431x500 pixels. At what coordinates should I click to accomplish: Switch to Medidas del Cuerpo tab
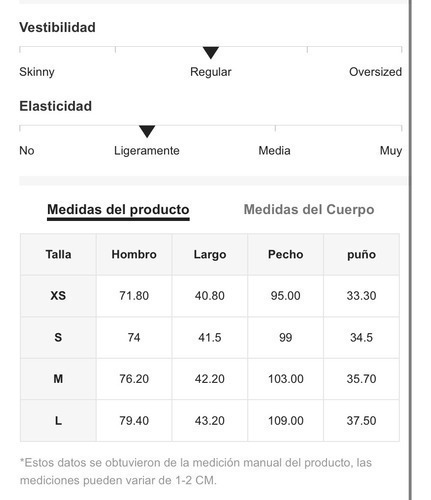point(309,210)
